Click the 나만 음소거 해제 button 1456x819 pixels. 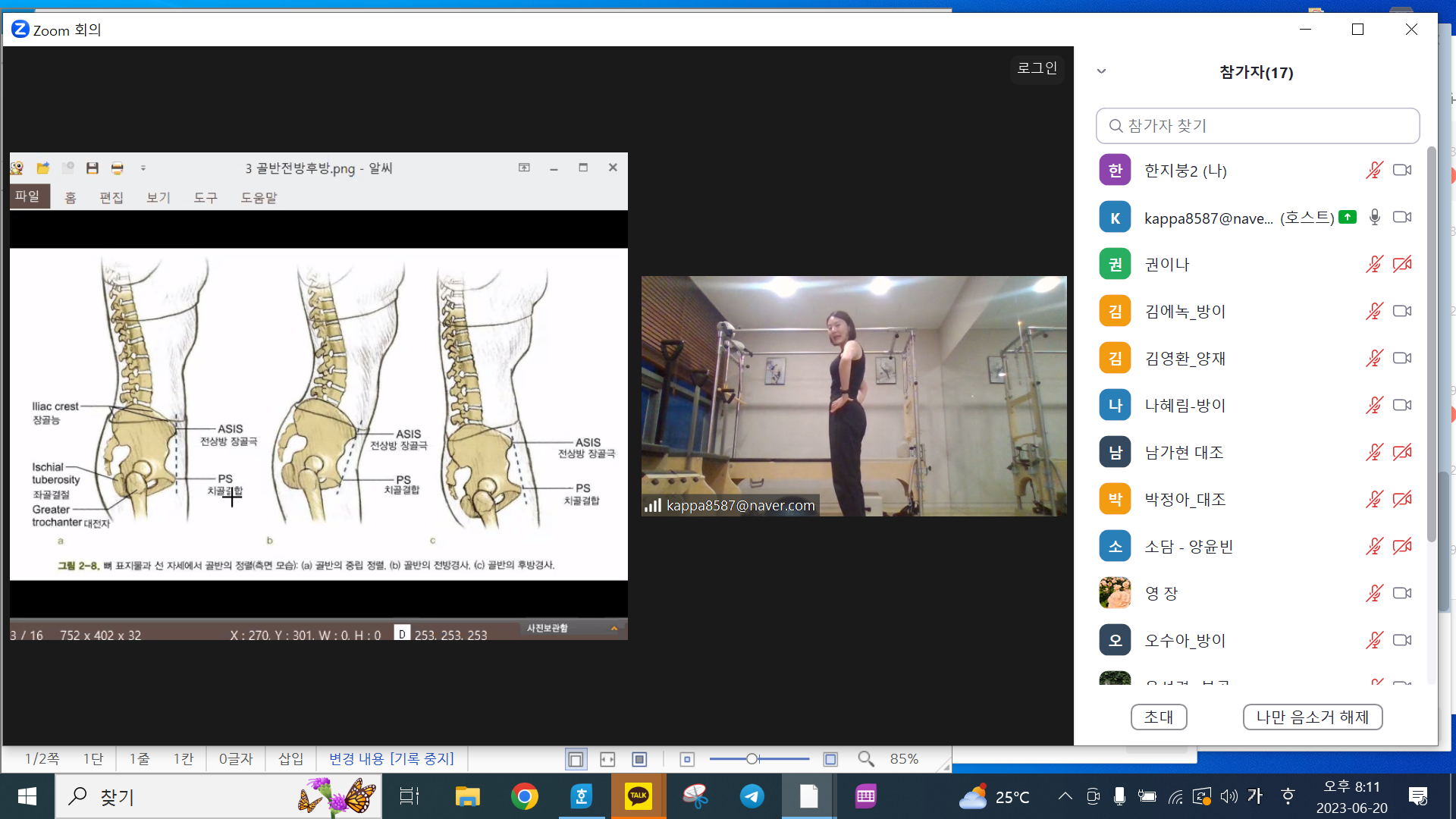tap(1312, 717)
